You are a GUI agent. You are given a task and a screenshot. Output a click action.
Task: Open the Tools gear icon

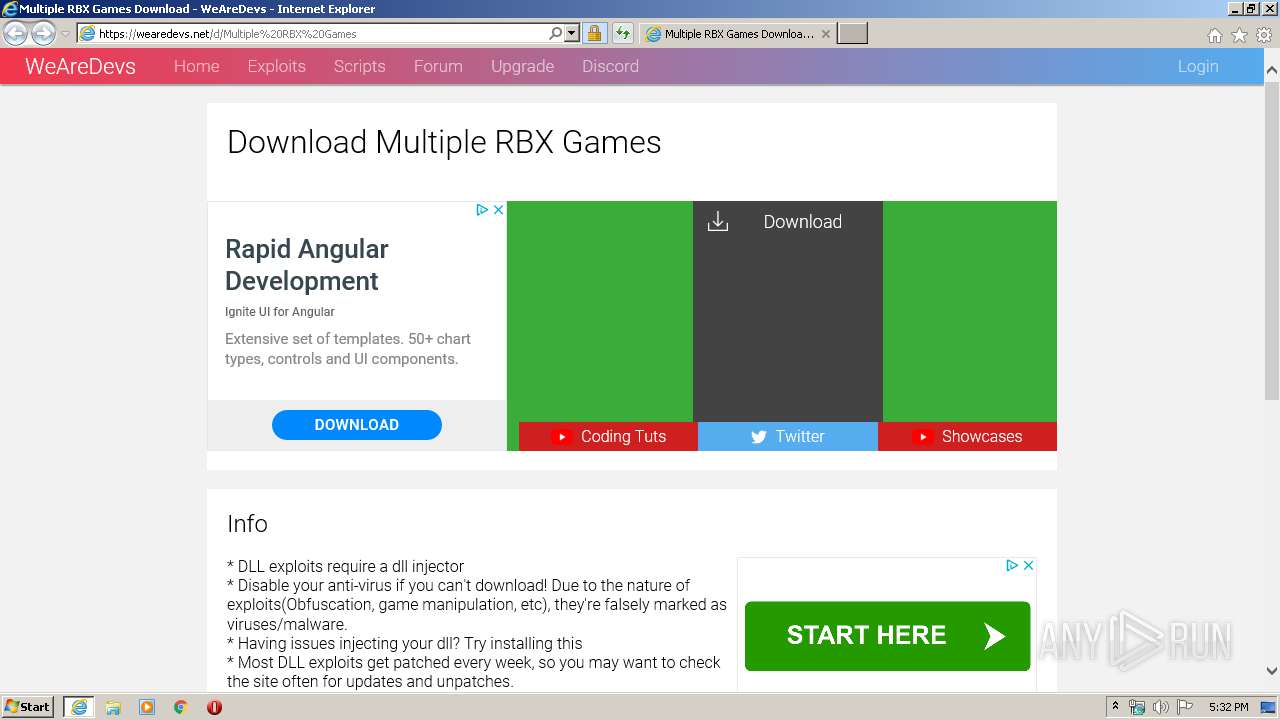(1264, 35)
